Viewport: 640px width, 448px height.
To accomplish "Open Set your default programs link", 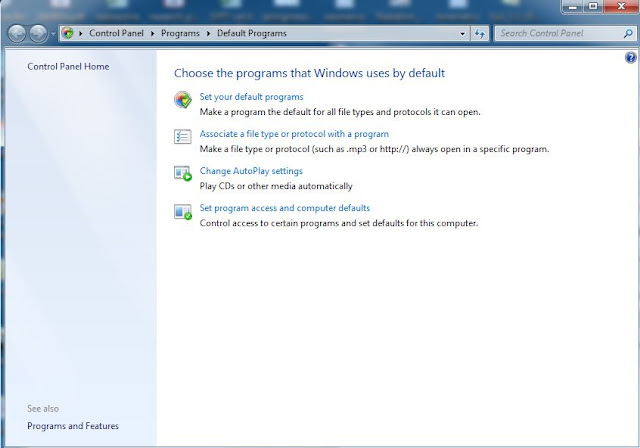I will (251, 97).
